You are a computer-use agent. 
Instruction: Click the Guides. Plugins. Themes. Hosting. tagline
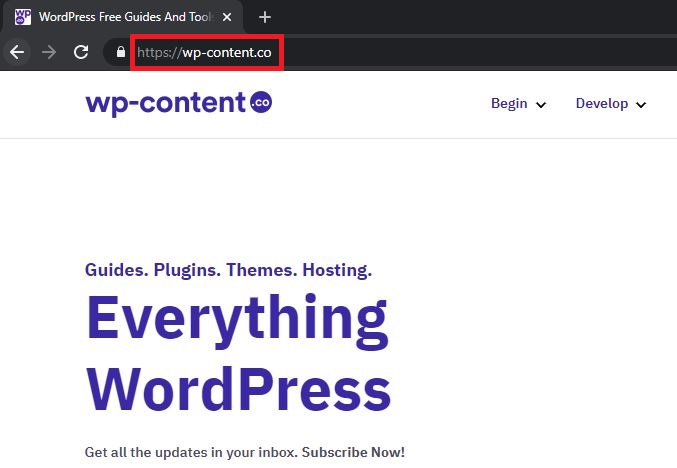228,270
